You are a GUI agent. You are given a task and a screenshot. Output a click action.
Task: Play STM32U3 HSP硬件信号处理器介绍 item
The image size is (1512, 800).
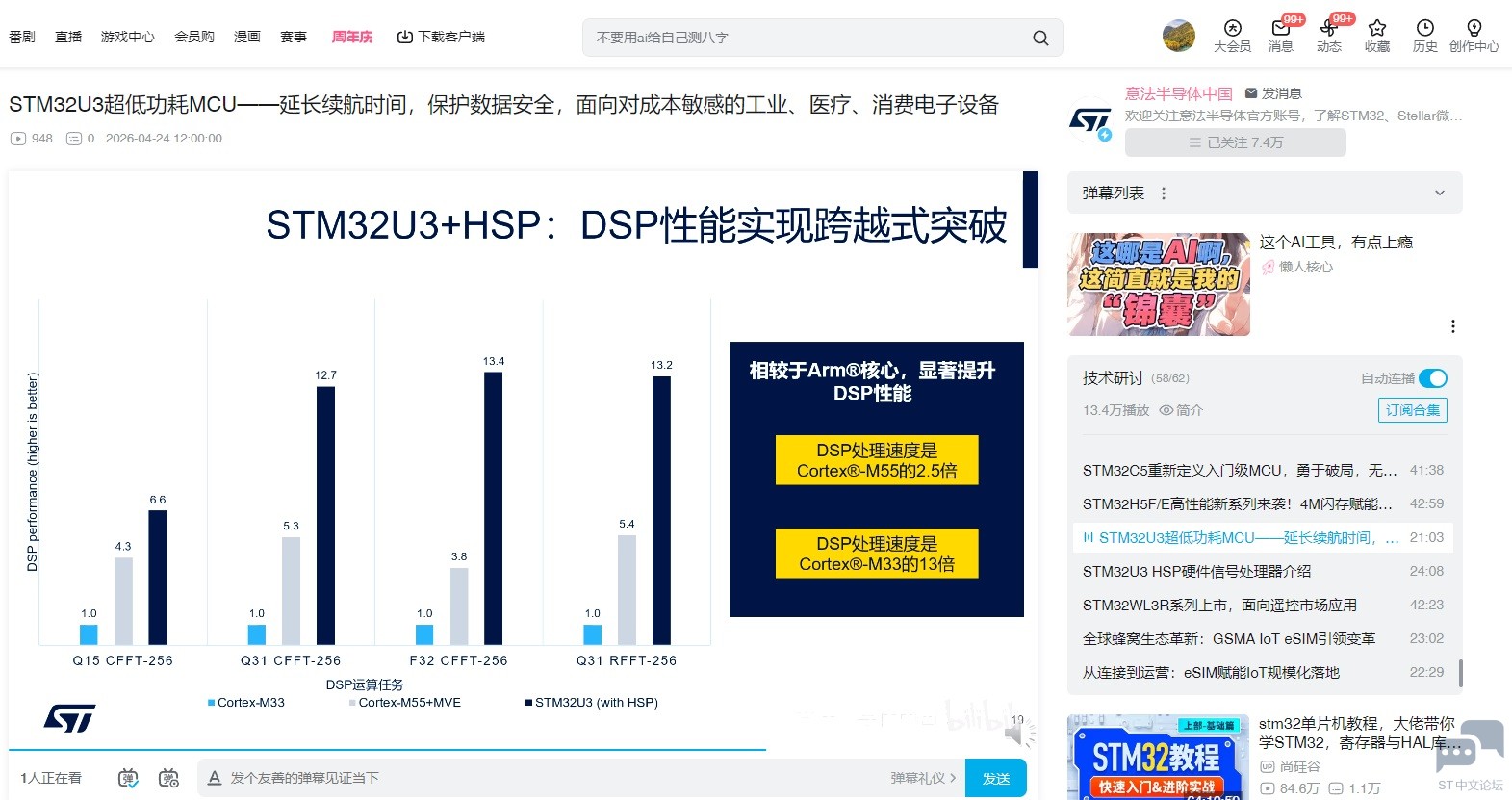pos(1263,571)
